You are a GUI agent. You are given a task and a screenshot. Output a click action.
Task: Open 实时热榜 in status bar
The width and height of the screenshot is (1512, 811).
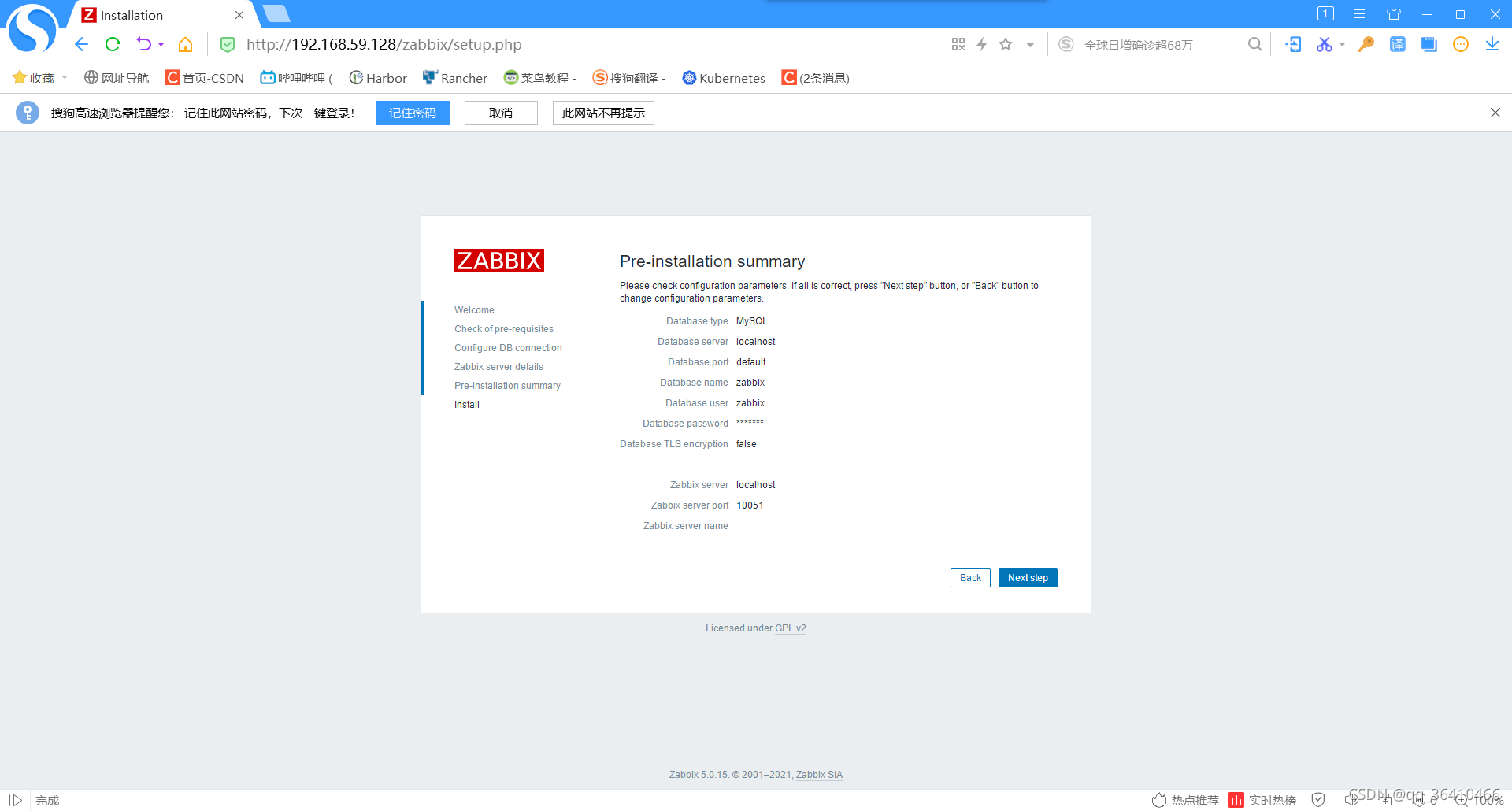coord(1262,800)
